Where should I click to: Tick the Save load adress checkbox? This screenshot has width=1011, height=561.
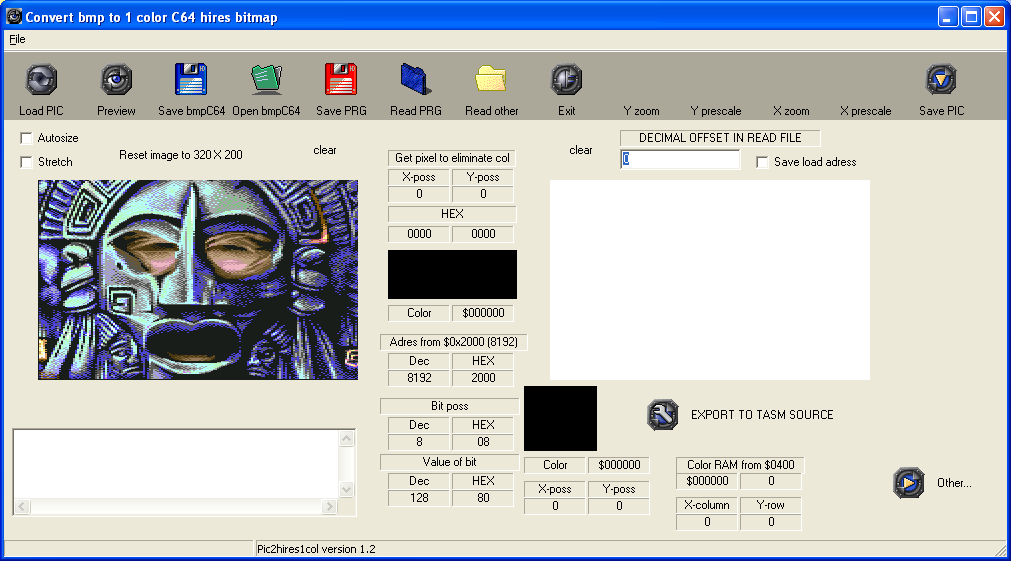(x=762, y=162)
